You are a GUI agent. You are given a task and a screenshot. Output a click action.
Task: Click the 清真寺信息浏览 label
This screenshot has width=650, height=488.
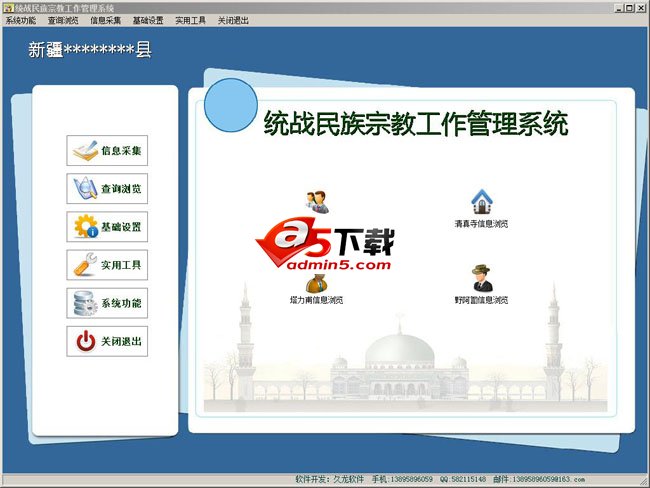[481, 224]
